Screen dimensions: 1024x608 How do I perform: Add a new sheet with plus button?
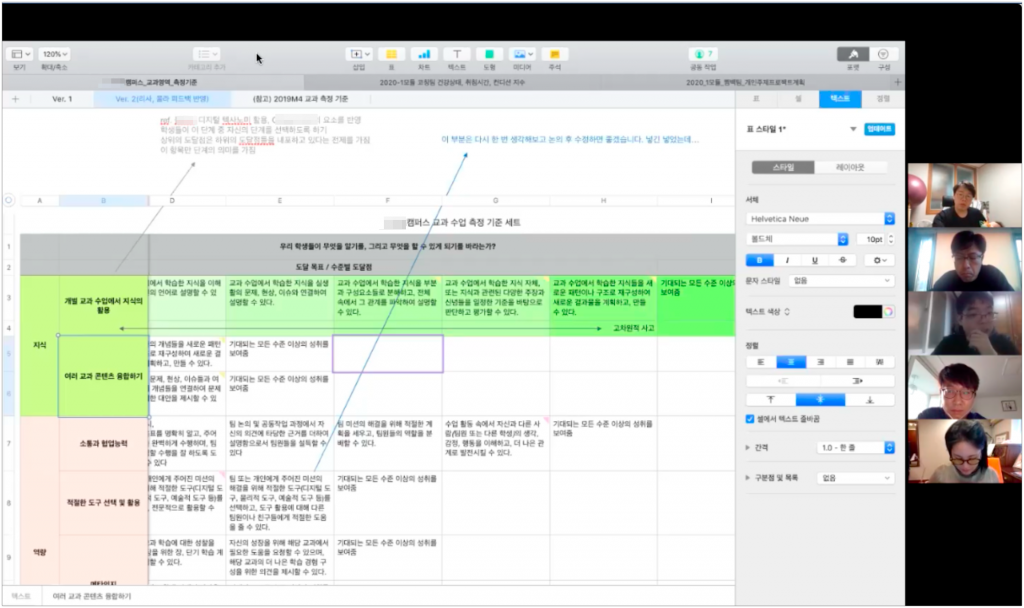15,99
